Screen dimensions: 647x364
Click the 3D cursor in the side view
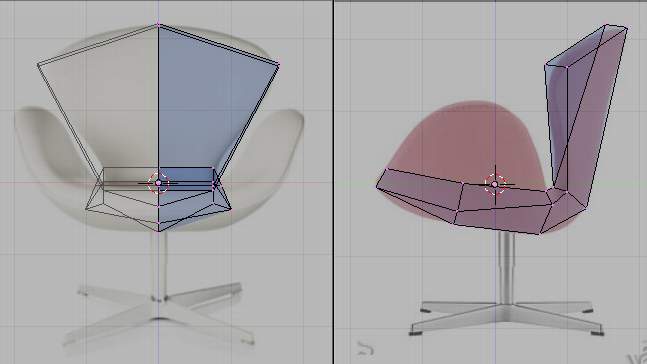tap(495, 184)
